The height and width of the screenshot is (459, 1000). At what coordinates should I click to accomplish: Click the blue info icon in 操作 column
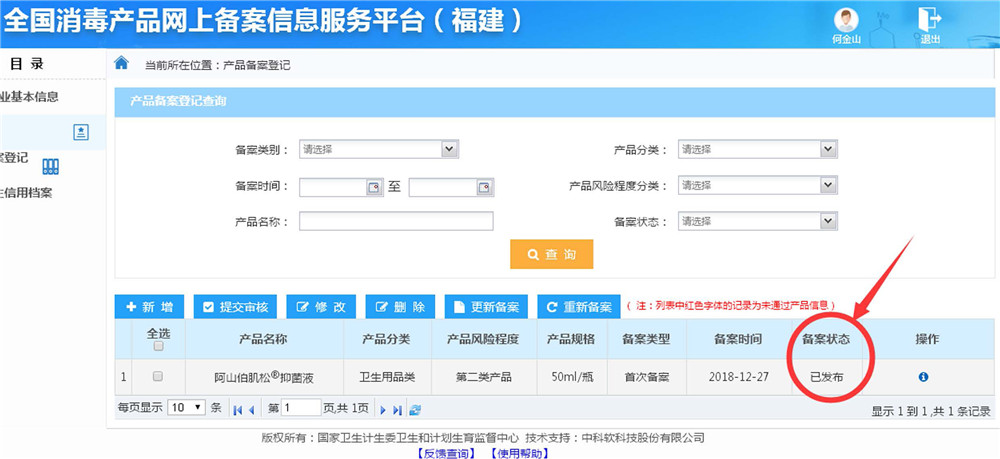click(x=923, y=377)
